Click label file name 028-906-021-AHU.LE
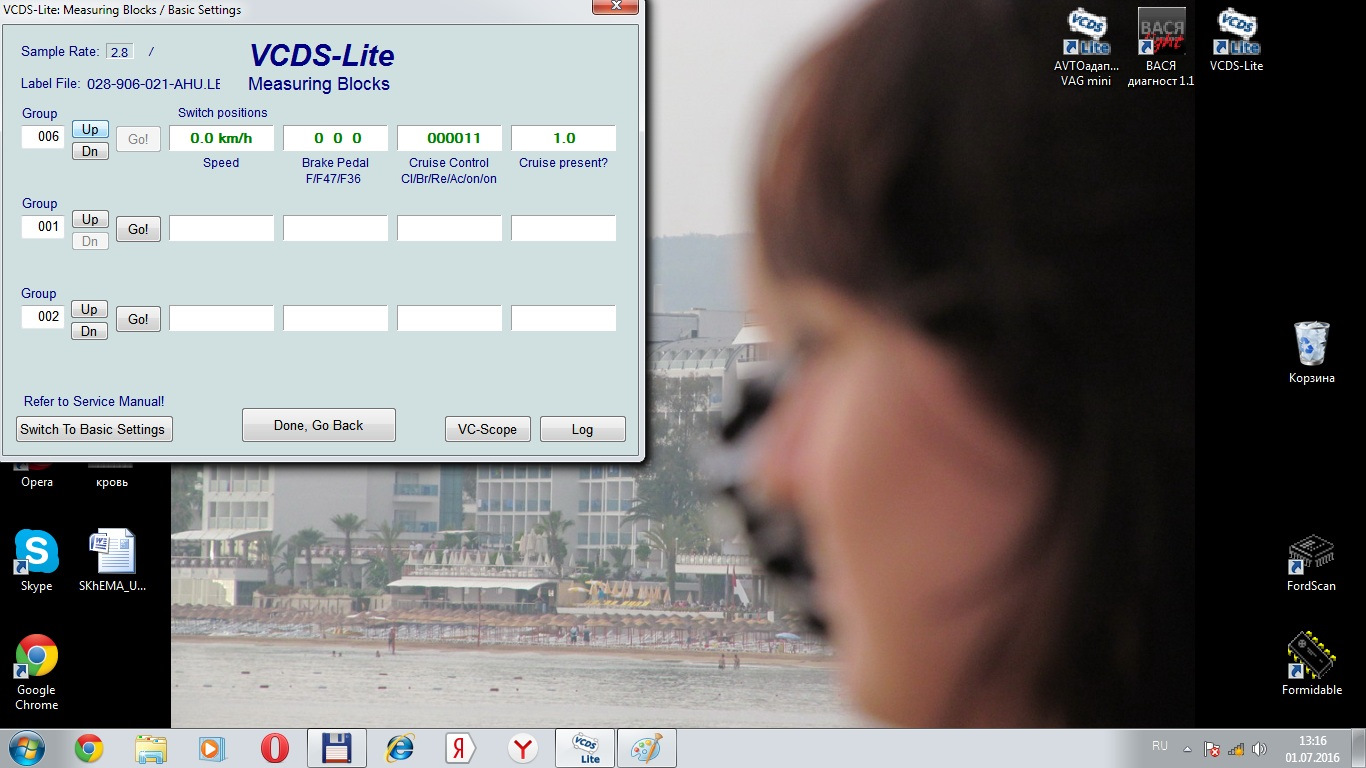1366x768 pixels. click(154, 84)
